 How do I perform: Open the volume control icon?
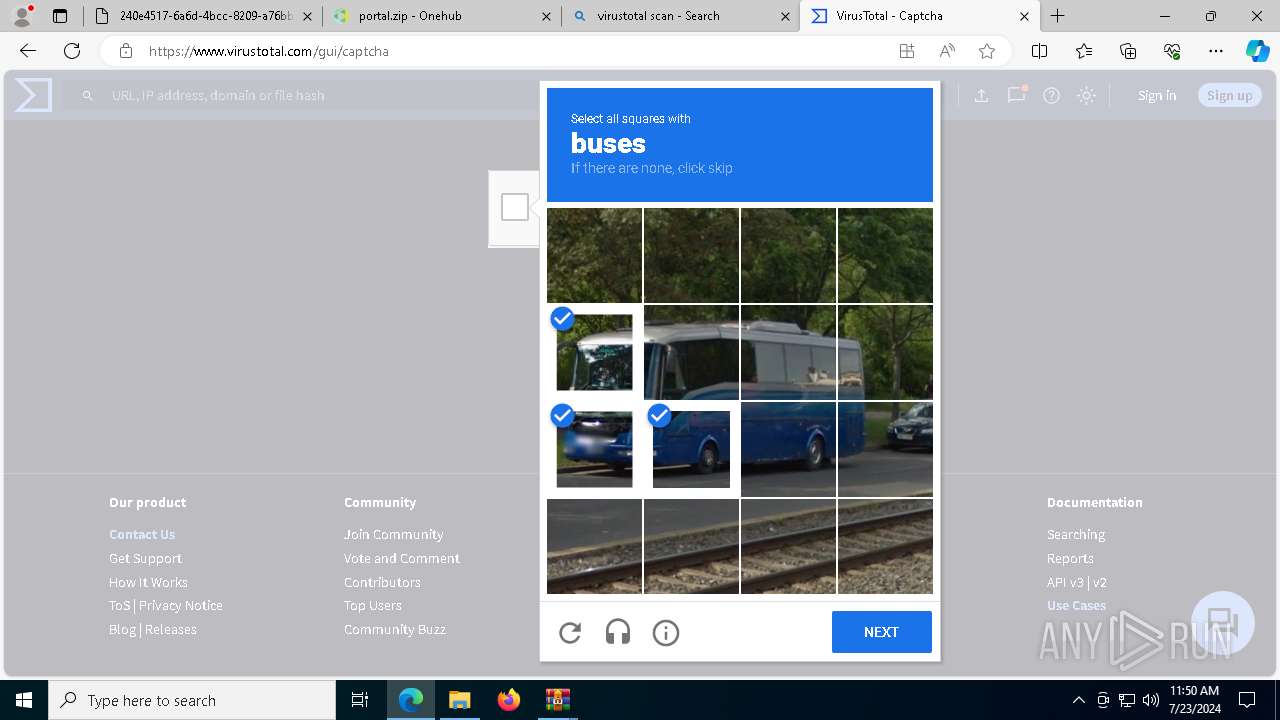(x=1151, y=700)
